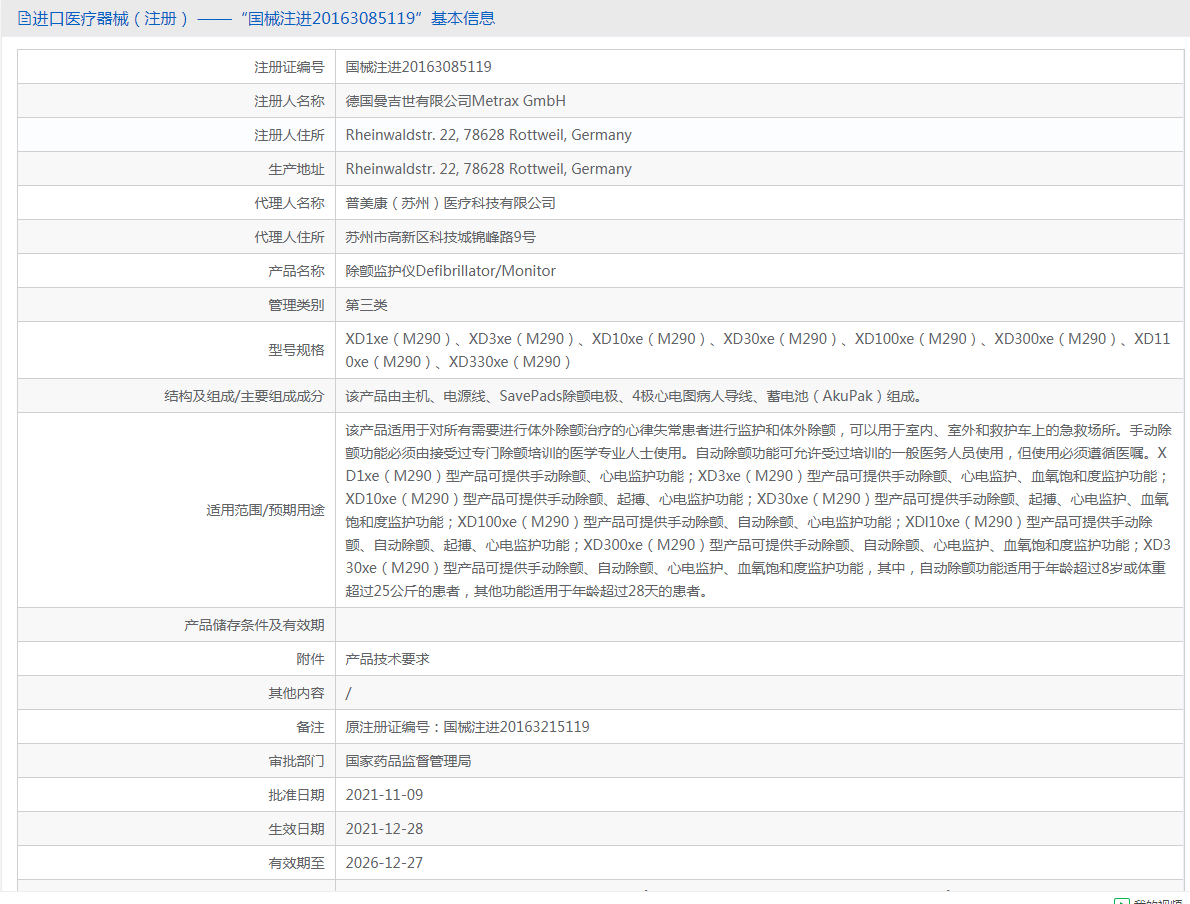This screenshot has height=904, width=1190.
Task: Click the 批准日期 label
Action: [296, 795]
